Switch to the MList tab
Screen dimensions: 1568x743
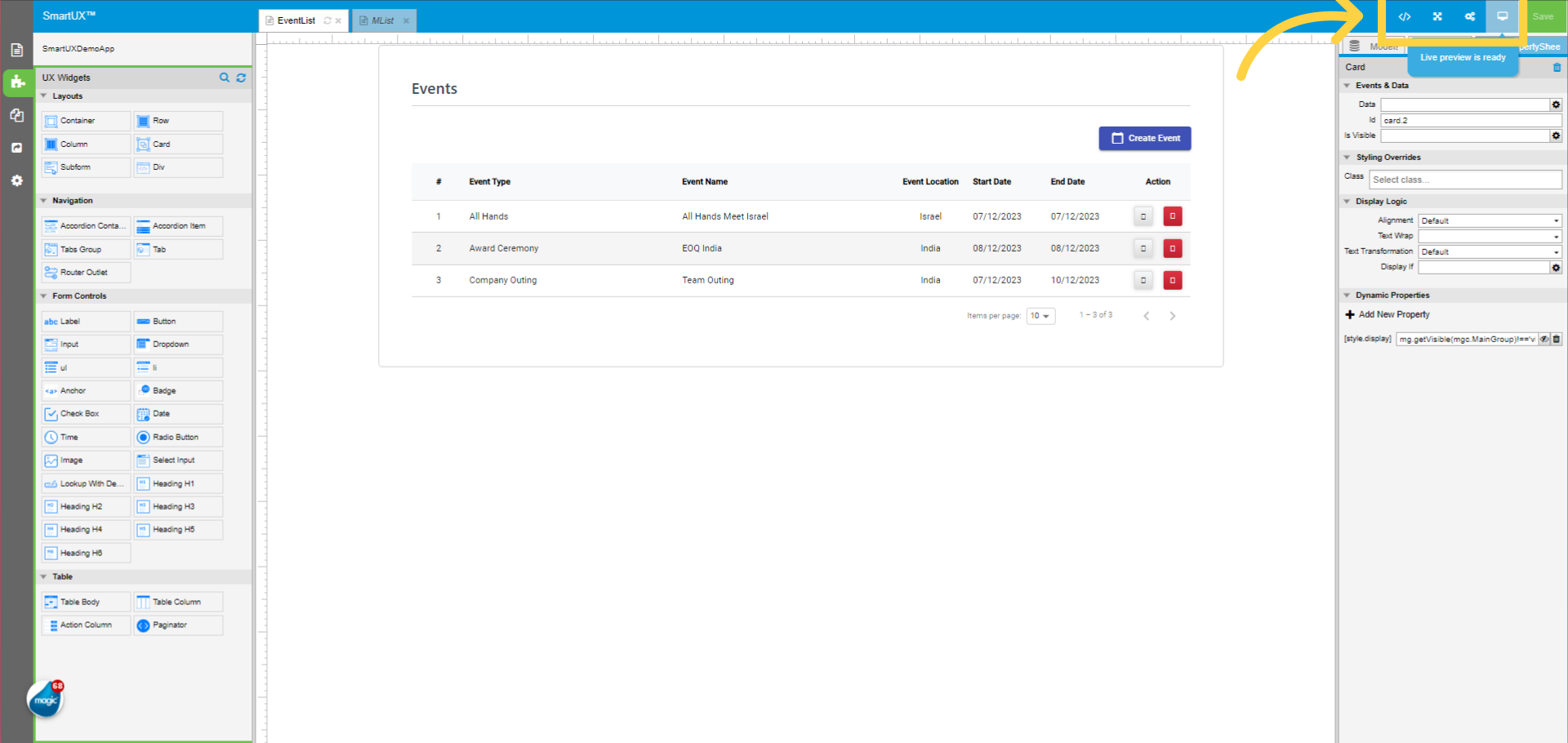382,20
